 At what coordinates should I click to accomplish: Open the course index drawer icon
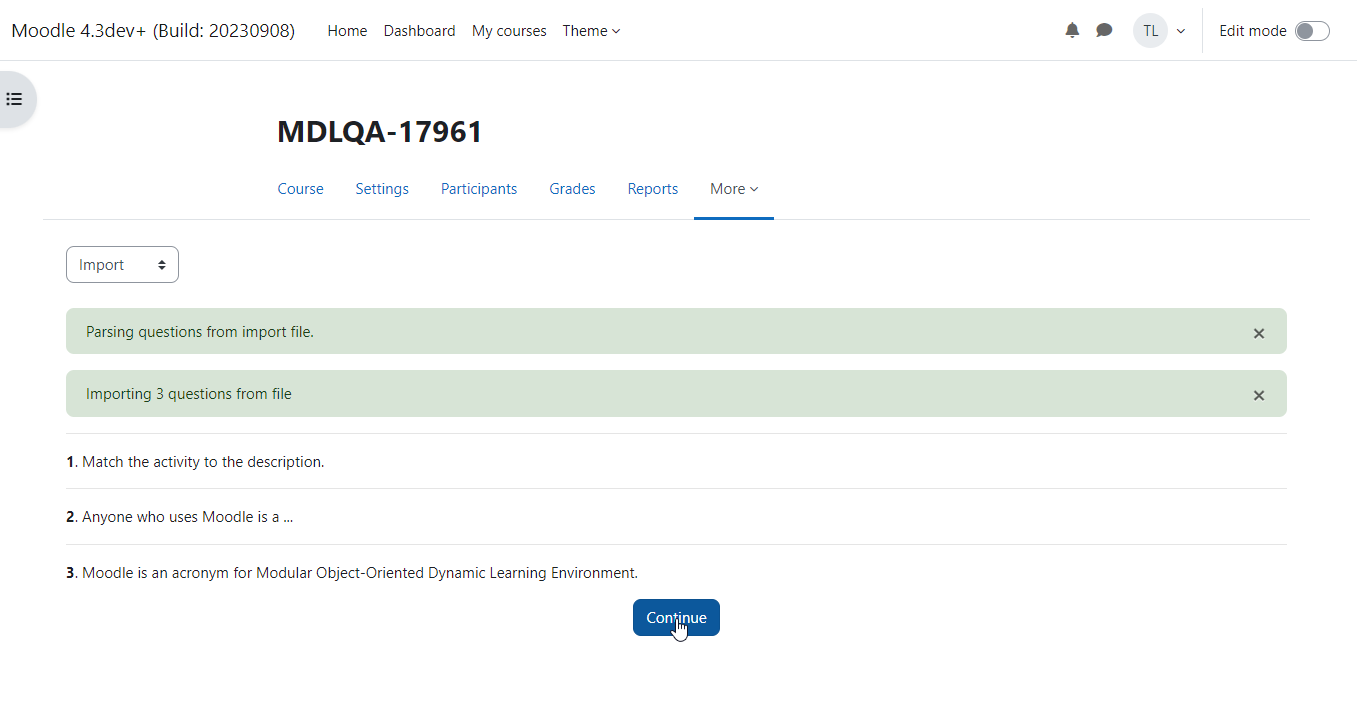click(x=14, y=99)
